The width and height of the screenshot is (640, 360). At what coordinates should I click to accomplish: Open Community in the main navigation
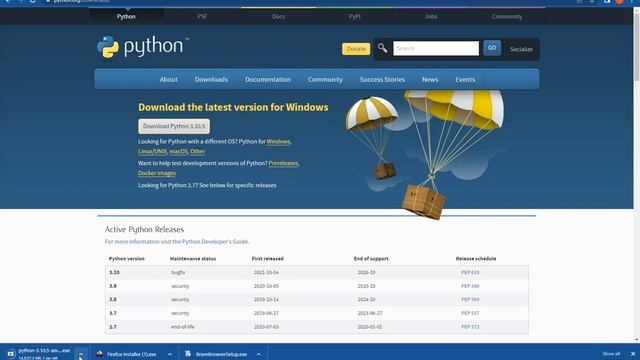pos(325,80)
